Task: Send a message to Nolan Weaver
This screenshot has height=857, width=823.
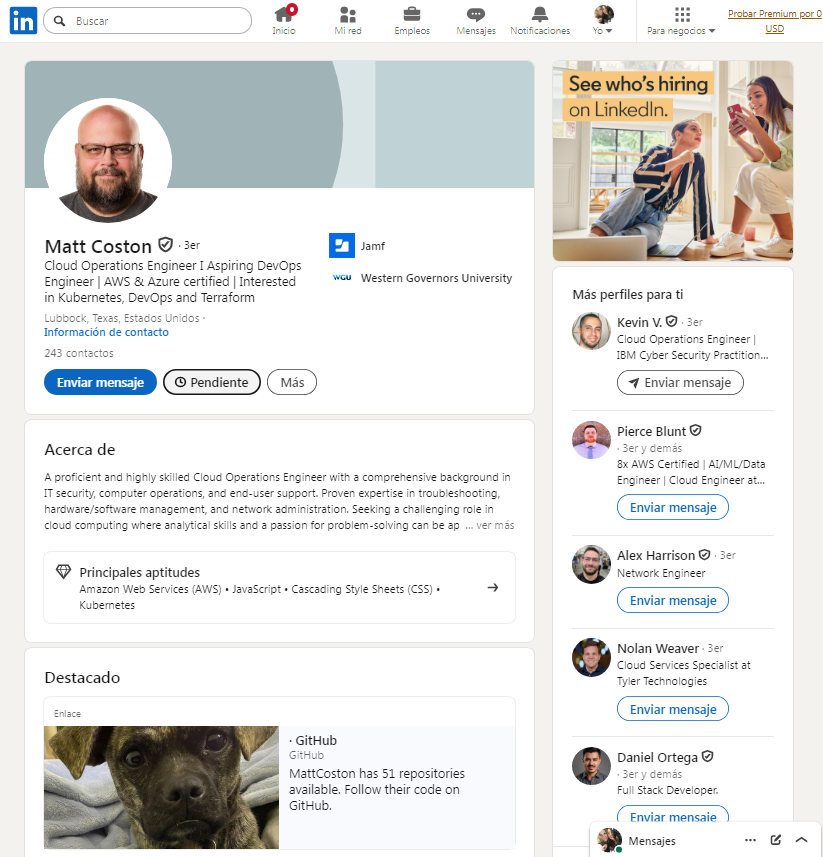Action: (x=673, y=709)
